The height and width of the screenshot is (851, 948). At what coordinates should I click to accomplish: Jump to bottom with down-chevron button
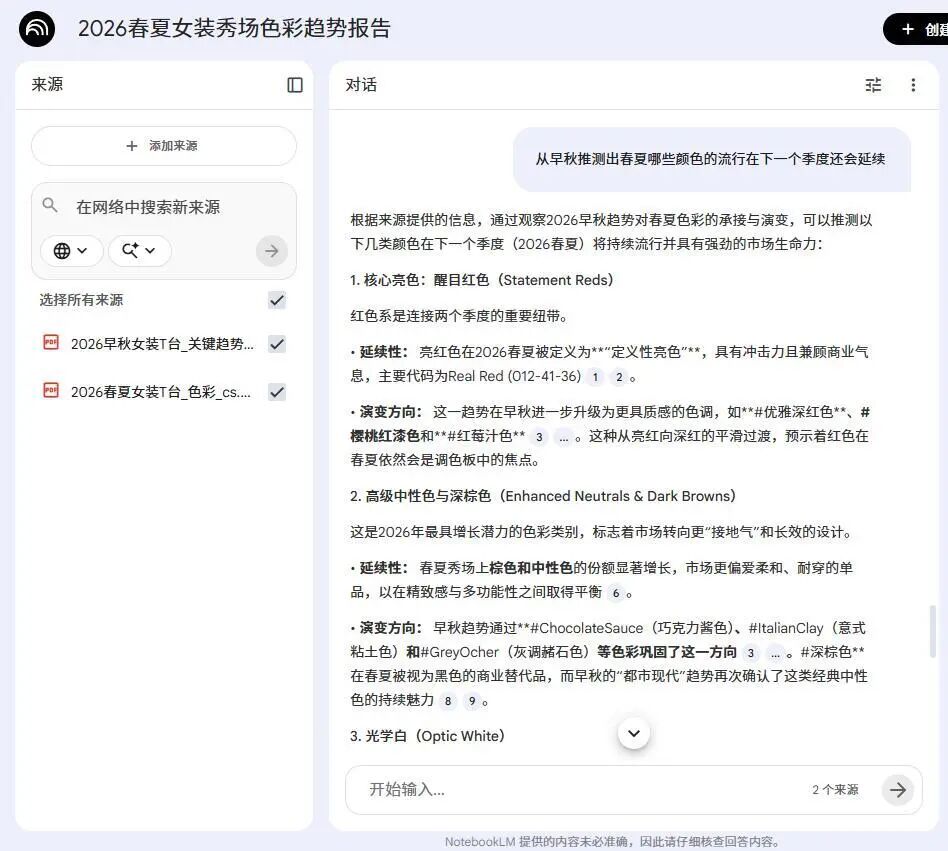tap(634, 733)
